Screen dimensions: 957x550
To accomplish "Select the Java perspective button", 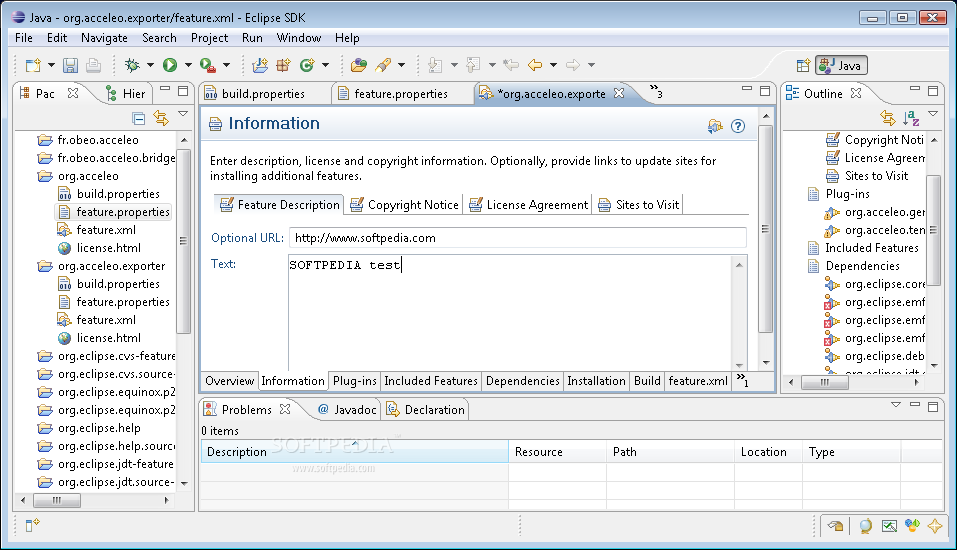I will pos(841,65).
